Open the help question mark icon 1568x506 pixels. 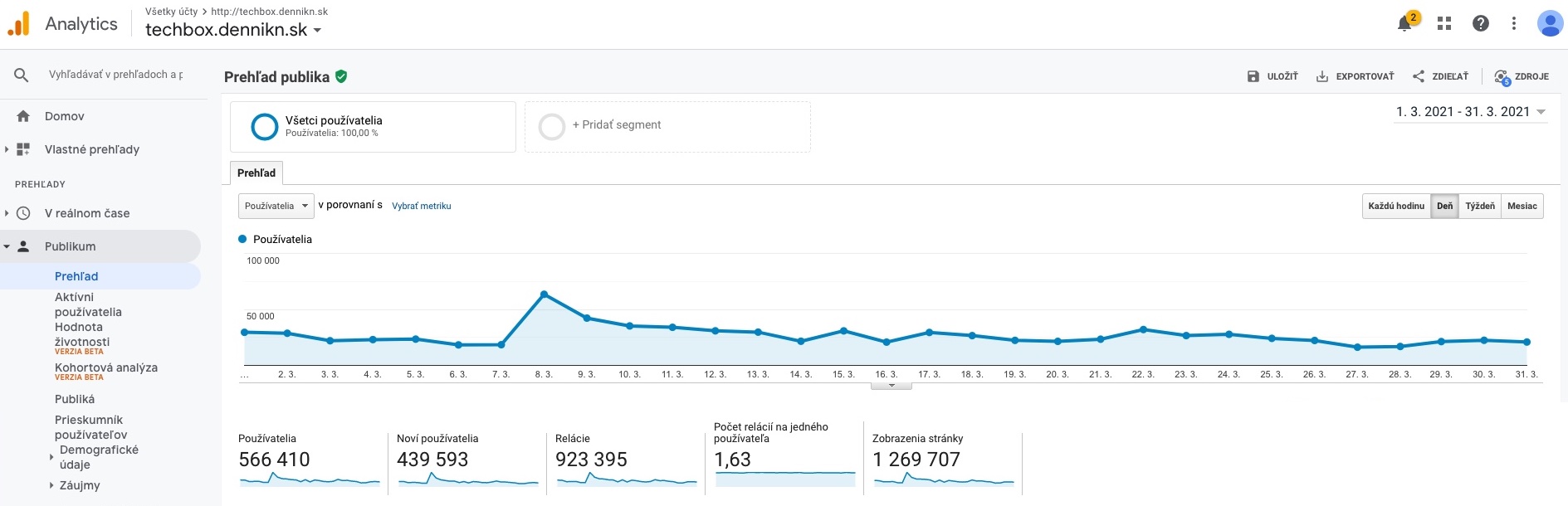pos(1481,23)
